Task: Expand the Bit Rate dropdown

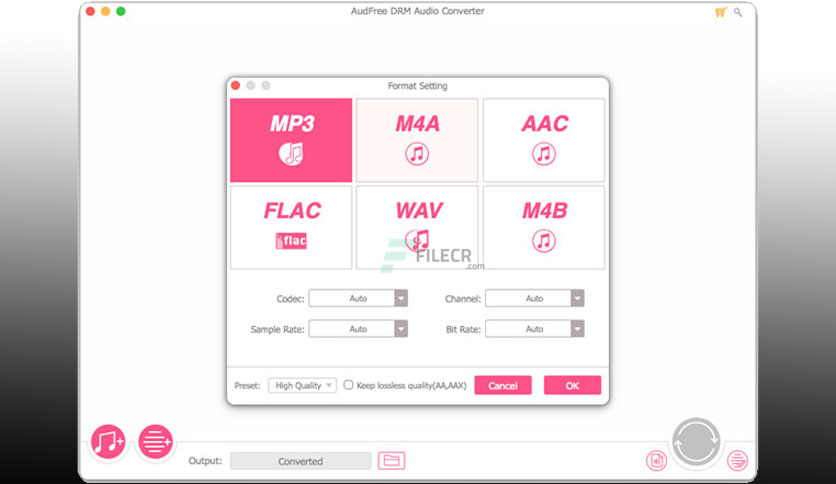Action: click(535, 329)
